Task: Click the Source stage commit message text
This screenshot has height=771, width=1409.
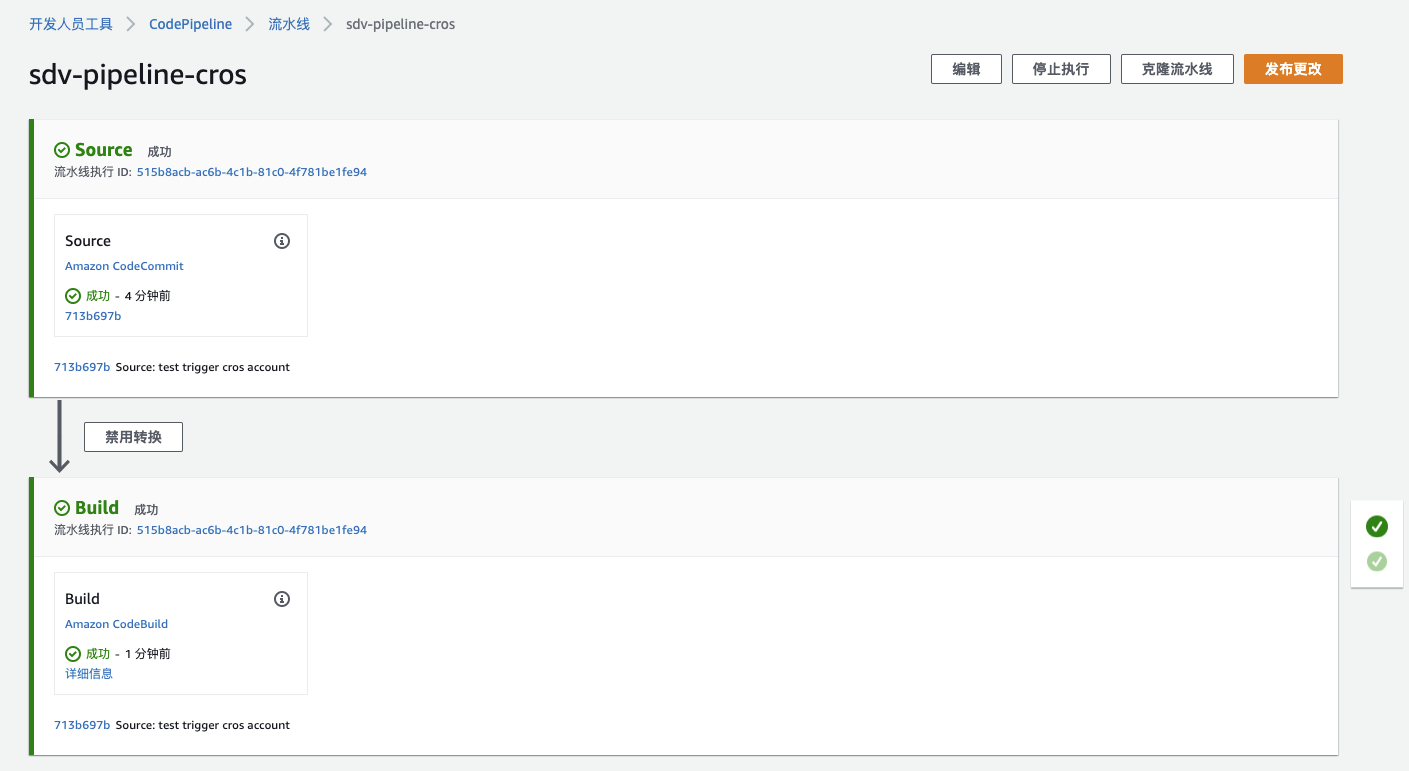Action: (203, 367)
